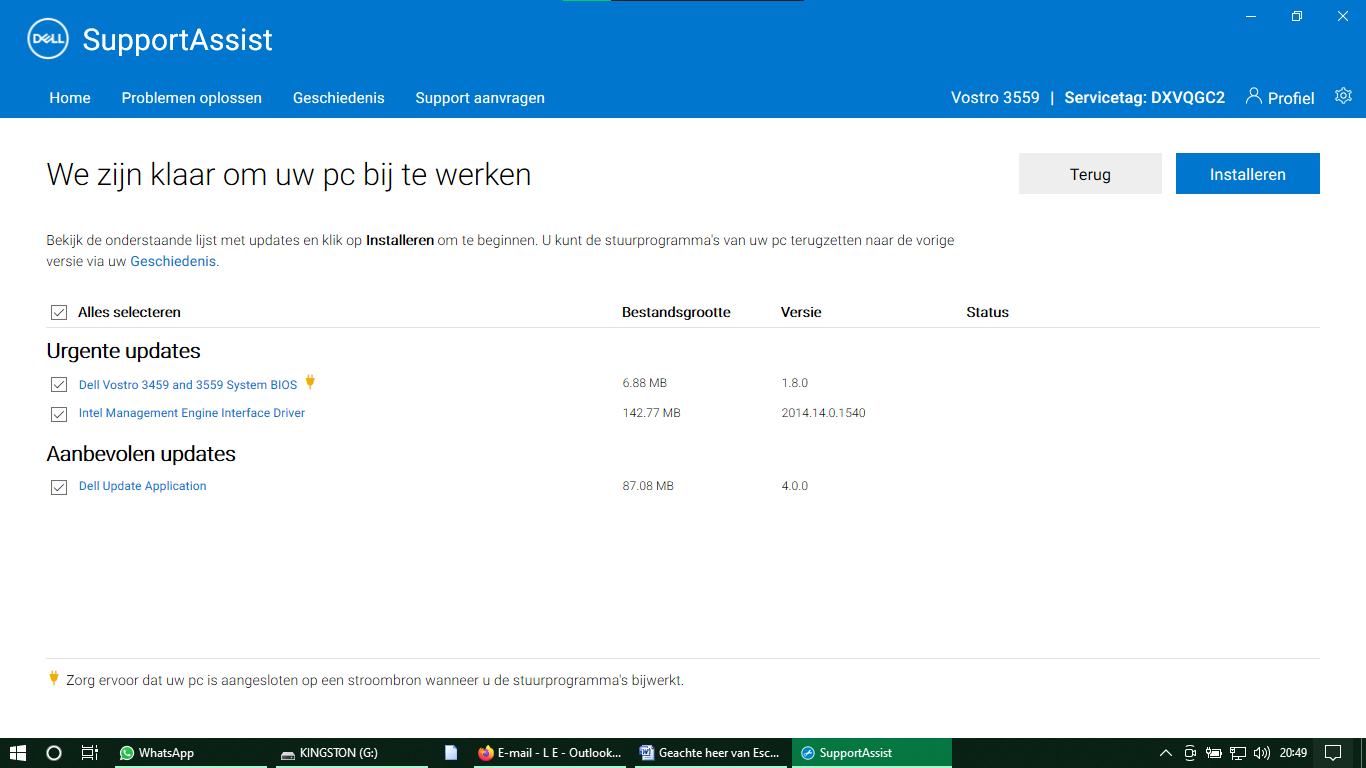Open the Geschiedenis link in description
This screenshot has width=1366, height=768.
[x=173, y=262]
